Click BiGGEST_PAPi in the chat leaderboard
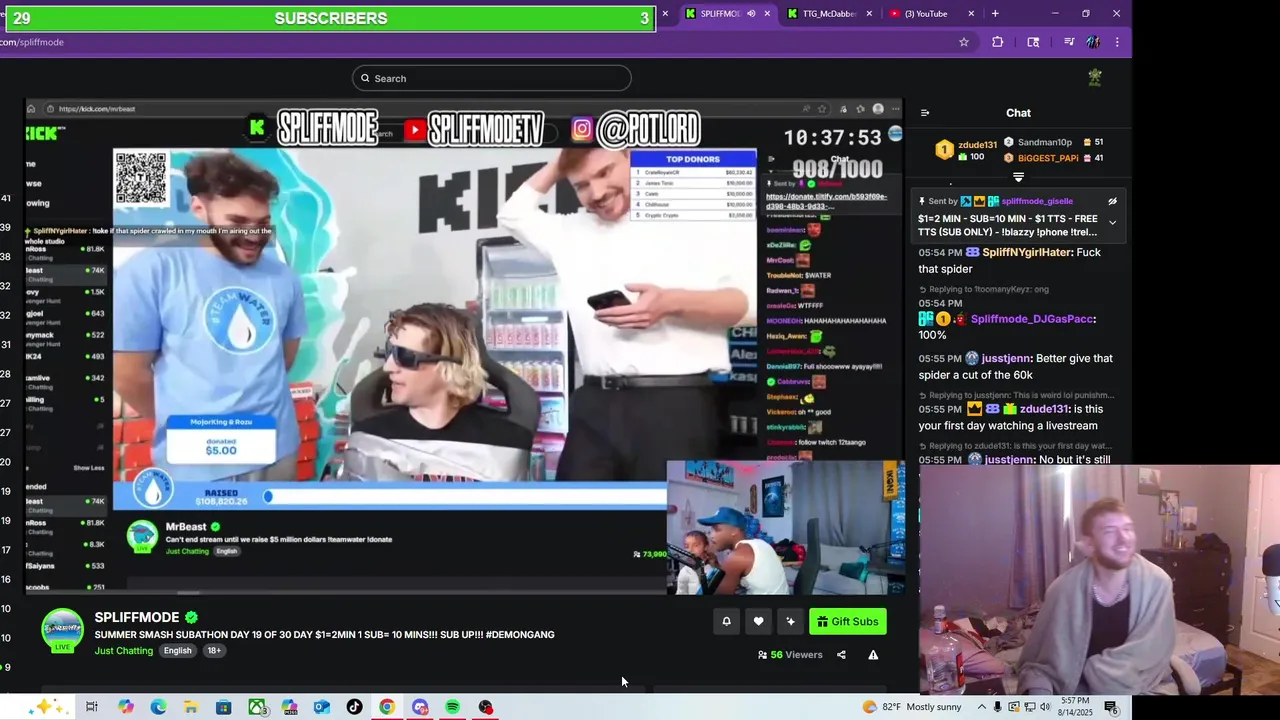 coord(1048,158)
